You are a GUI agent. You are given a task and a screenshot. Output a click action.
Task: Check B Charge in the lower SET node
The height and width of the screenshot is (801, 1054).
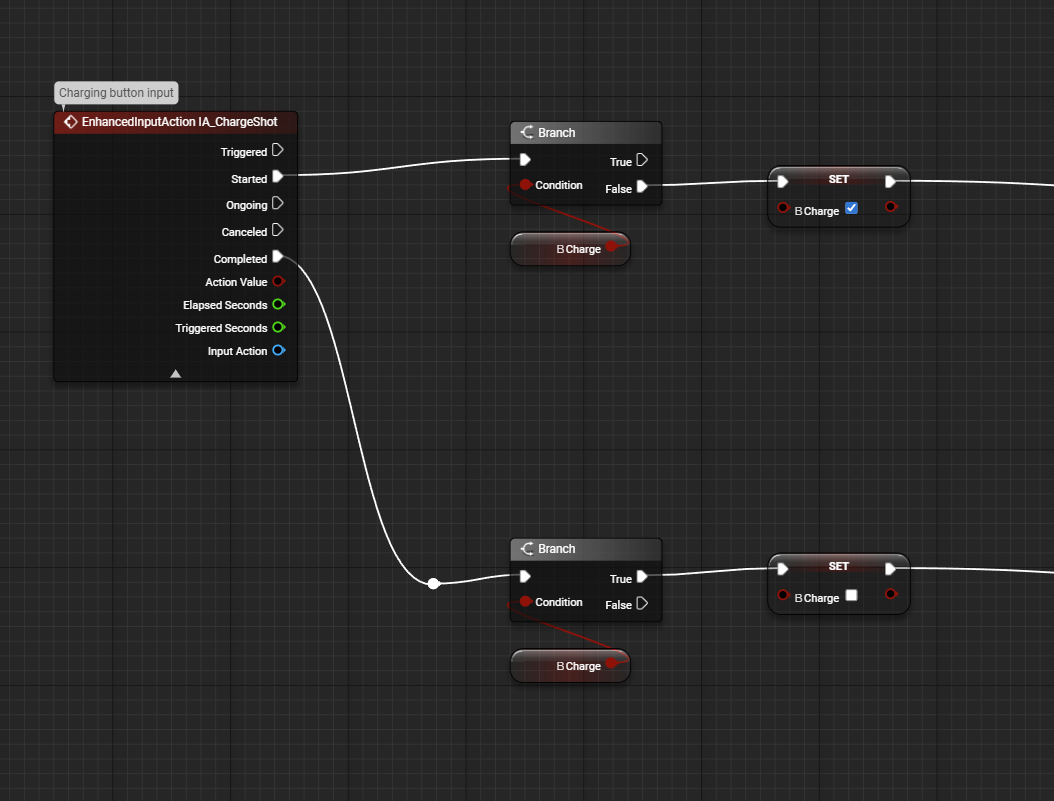(852, 595)
